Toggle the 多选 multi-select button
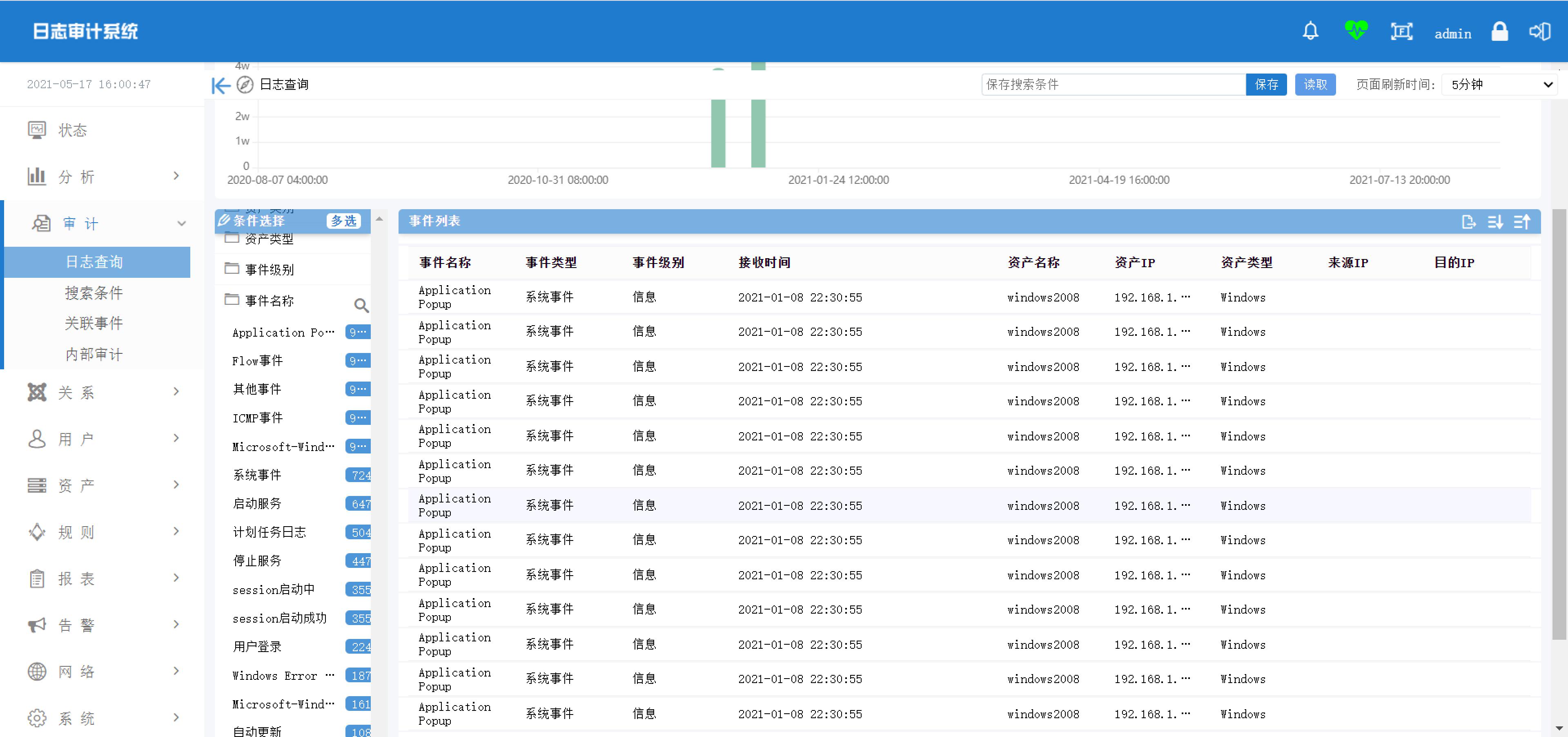 [x=344, y=221]
